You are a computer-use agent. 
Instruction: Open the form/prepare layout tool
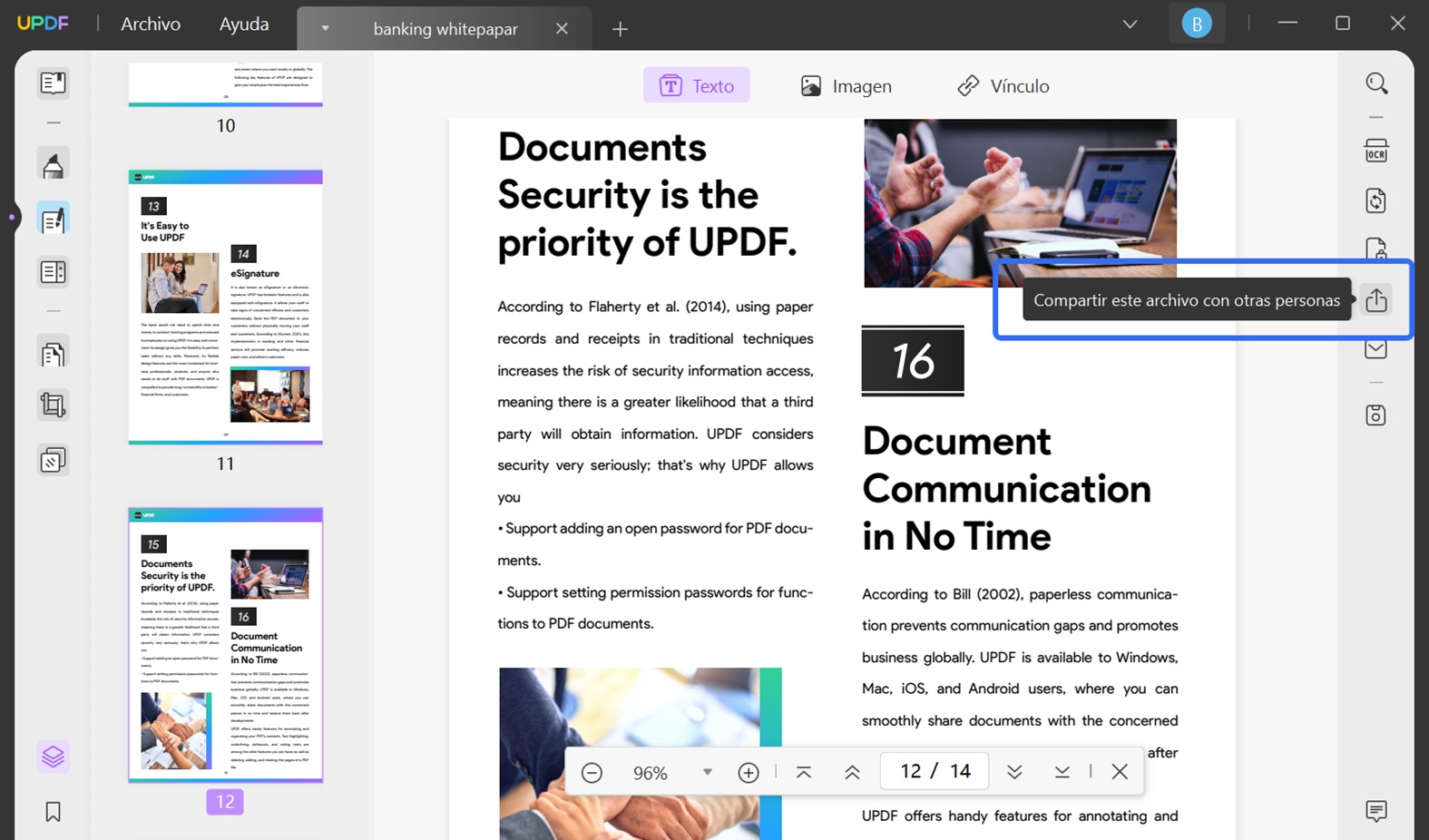point(53,271)
